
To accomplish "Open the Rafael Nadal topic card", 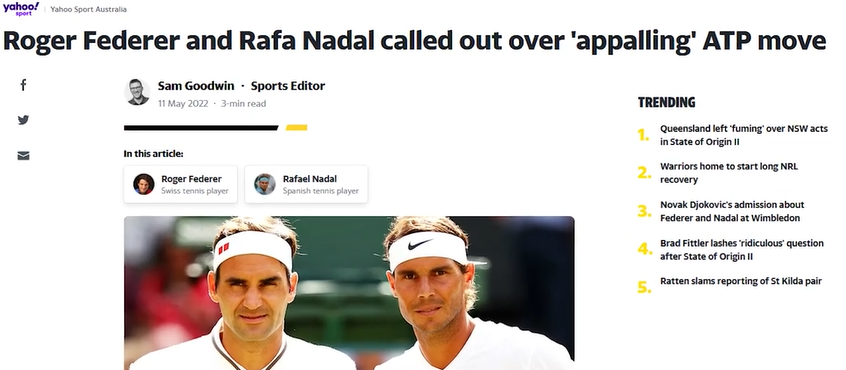I will tap(306, 184).
